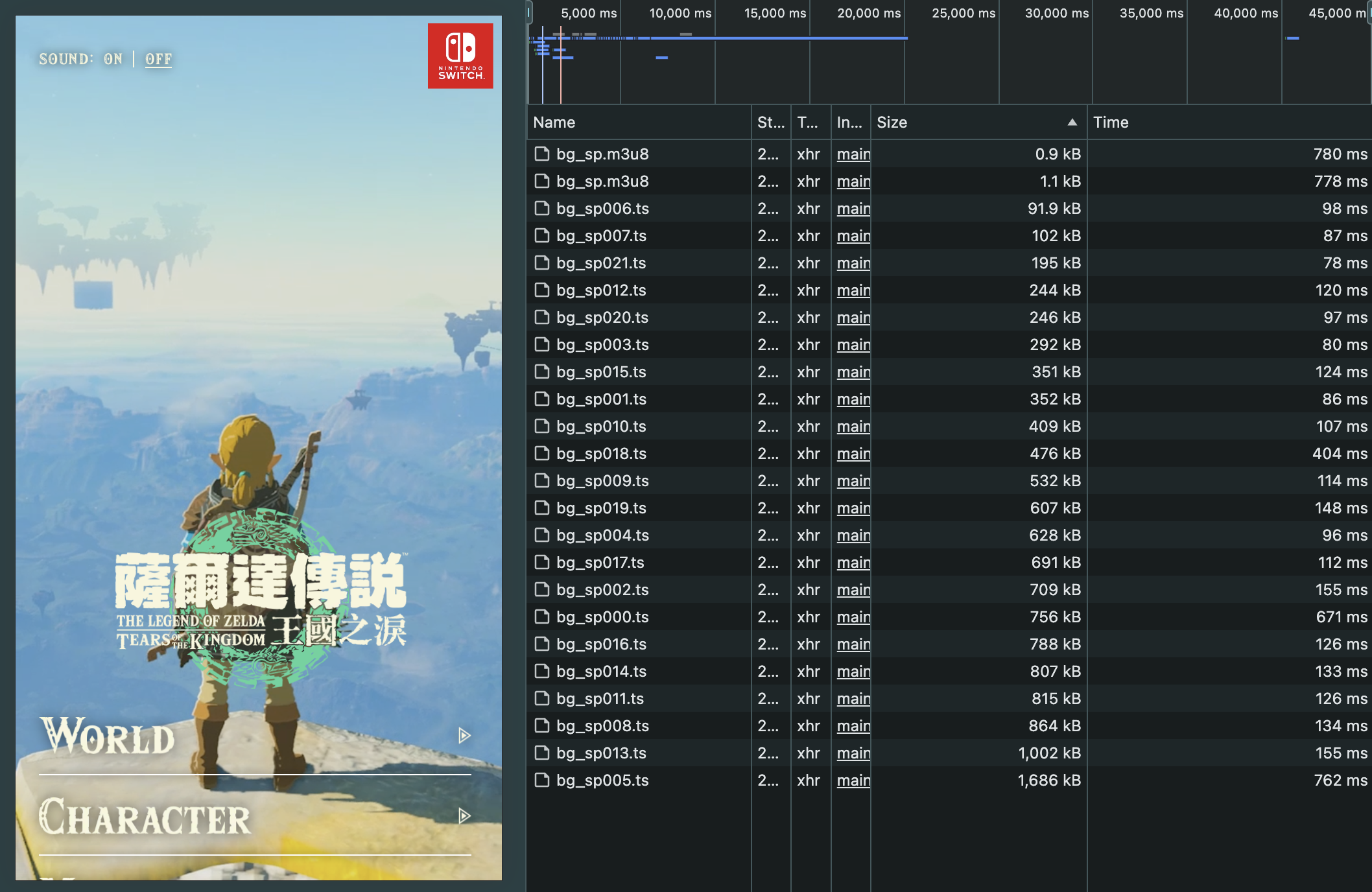Screen dimensions: 1372x892
Task: Turn sound ON
Action: coord(113,59)
